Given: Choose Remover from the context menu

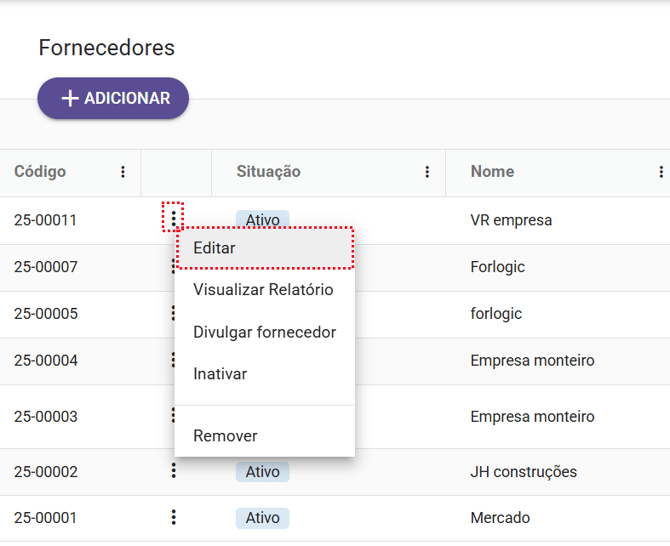Looking at the screenshot, I should [x=225, y=436].
